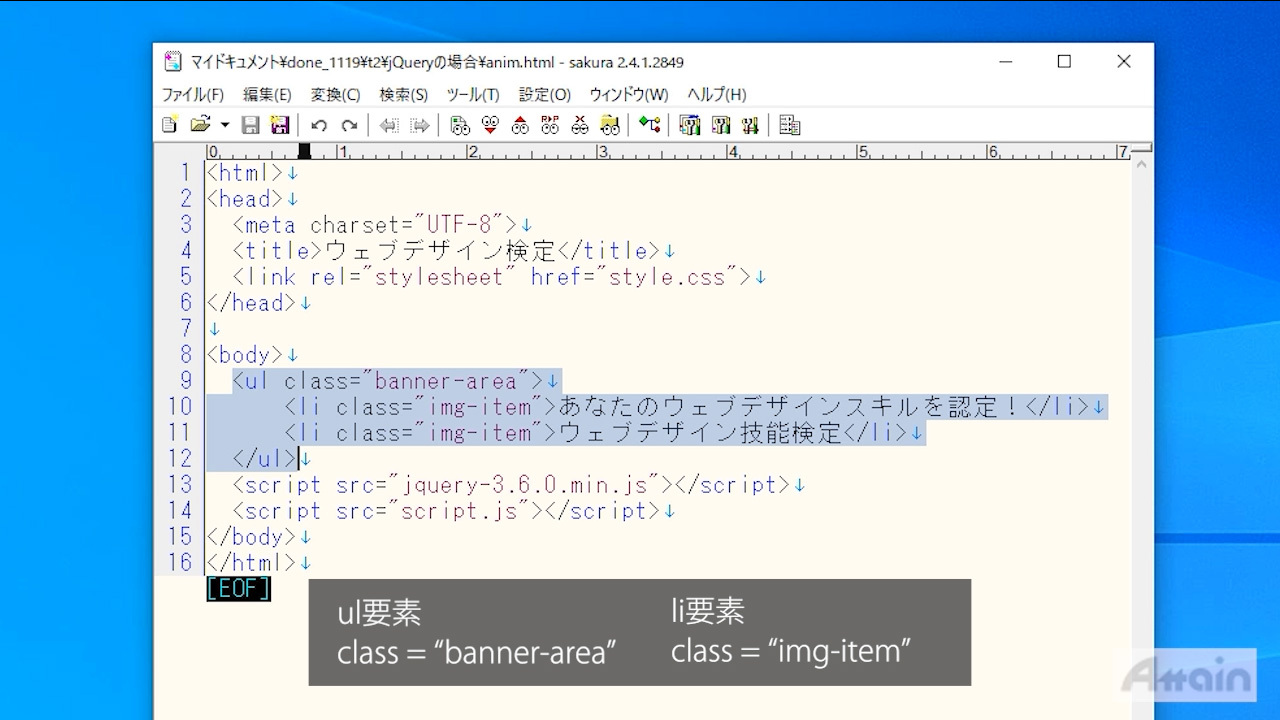1280x720 pixels.
Task: Expand the 設定(O) menu
Action: click(x=544, y=94)
